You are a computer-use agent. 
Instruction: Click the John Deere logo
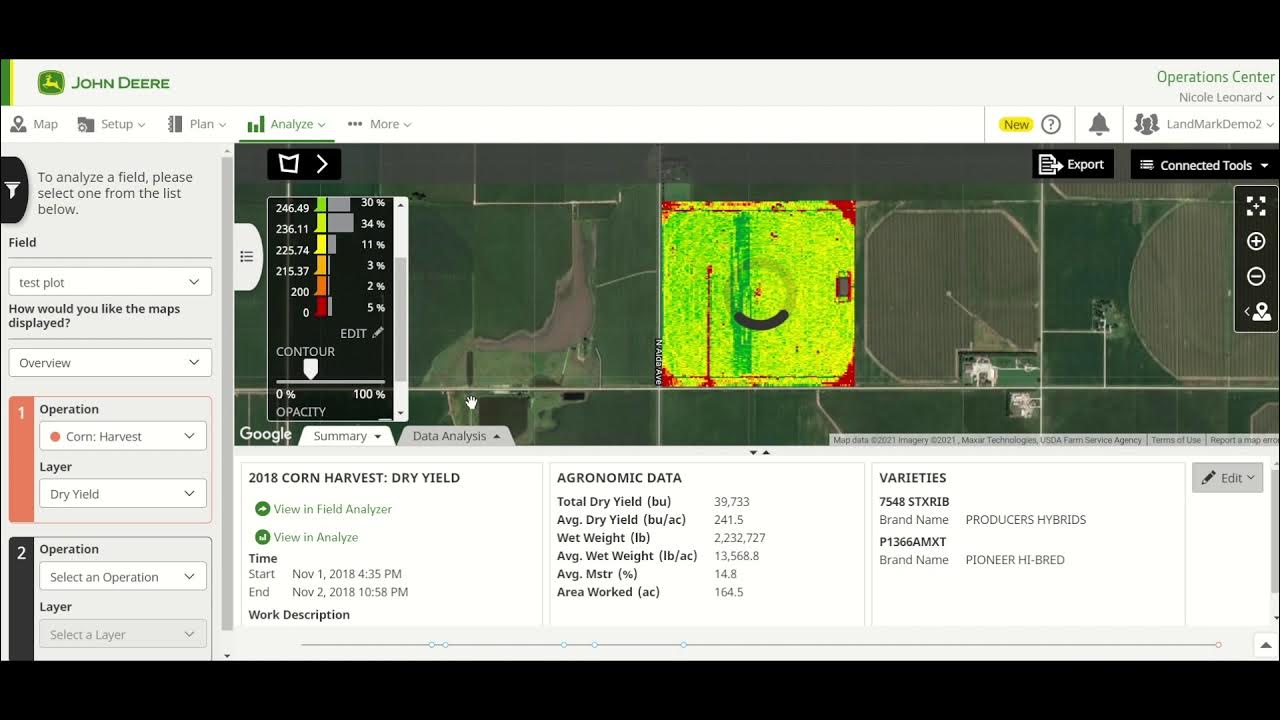(104, 83)
